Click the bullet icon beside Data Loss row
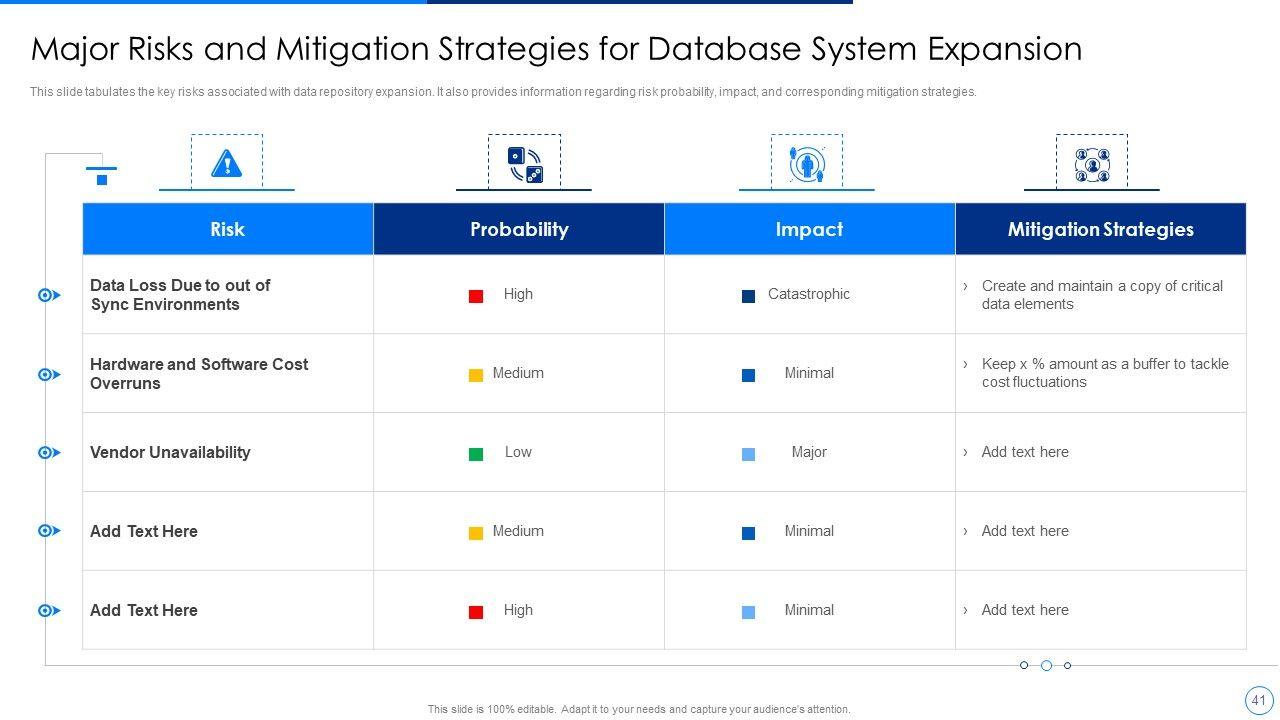Screen dimensions: 1280x720 (x=49, y=295)
